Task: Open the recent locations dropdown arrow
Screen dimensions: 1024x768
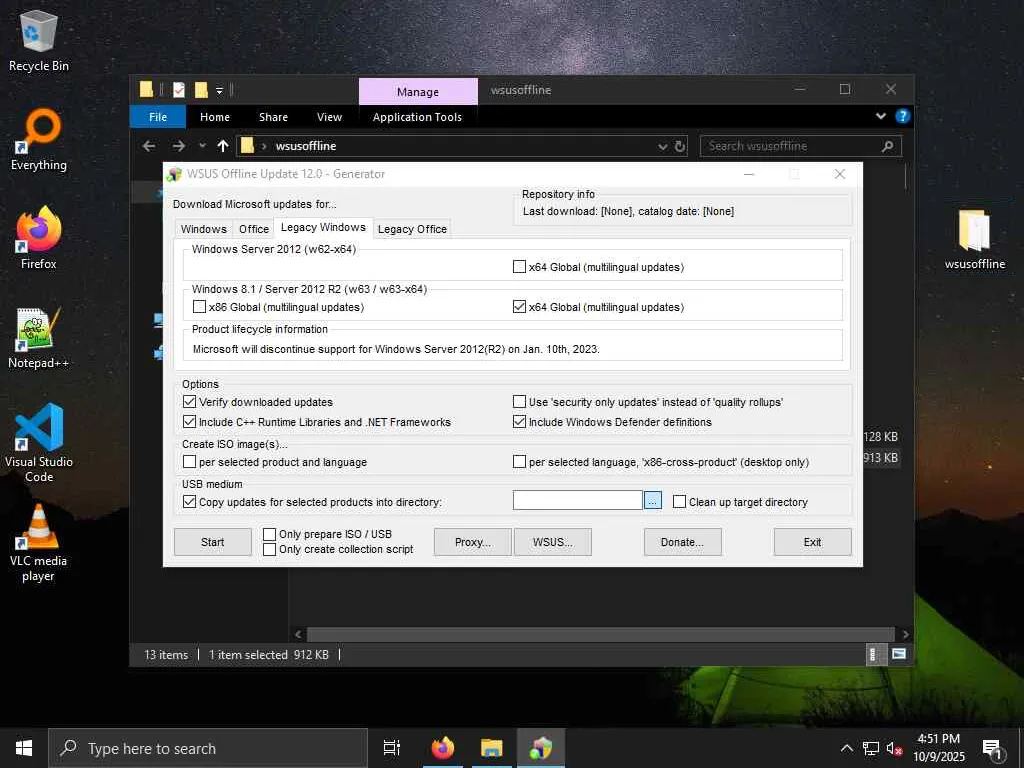Action: pyautogui.click(x=202, y=146)
